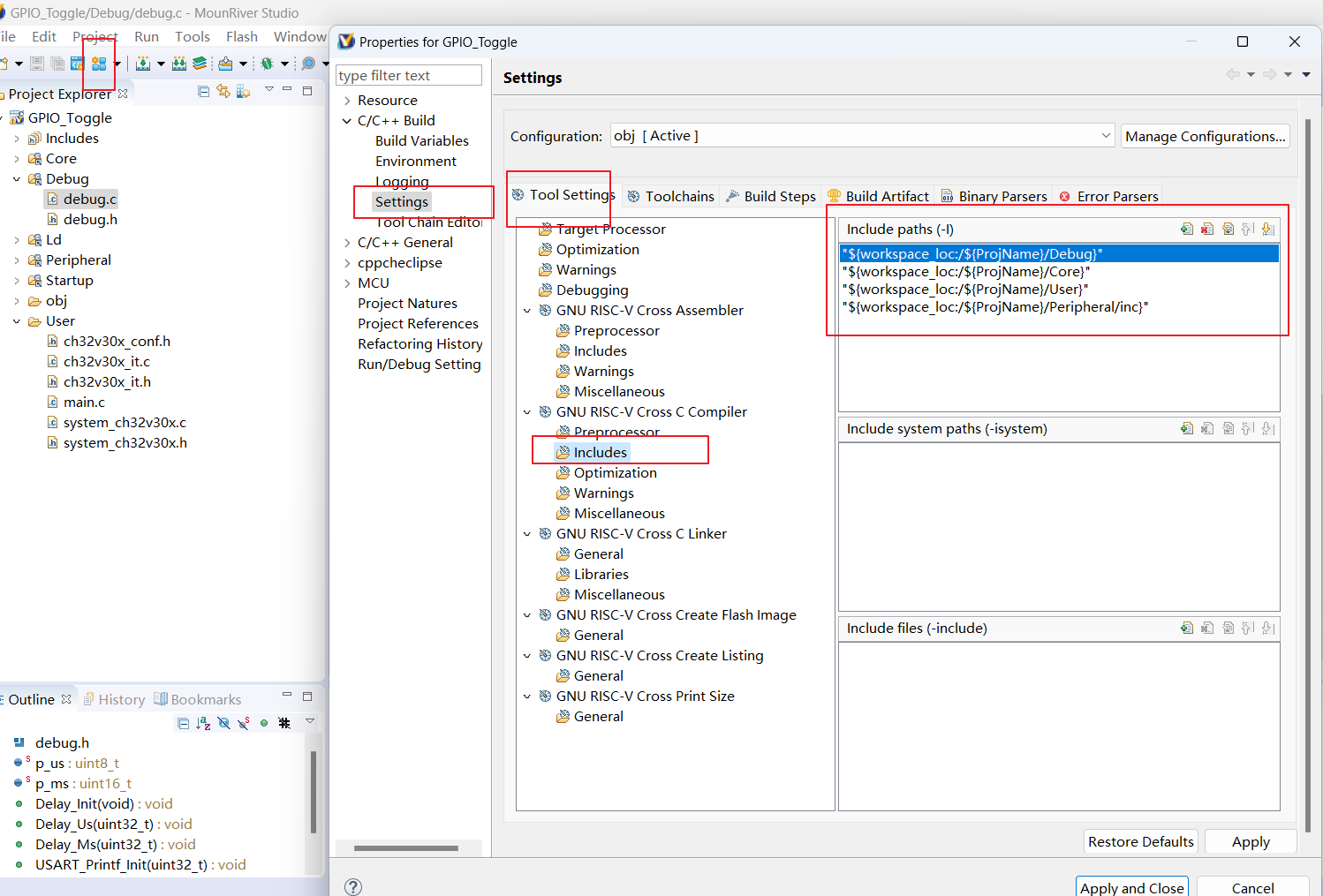Open main.c in Project Explorer
The height and width of the screenshot is (896, 1323).
(84, 403)
